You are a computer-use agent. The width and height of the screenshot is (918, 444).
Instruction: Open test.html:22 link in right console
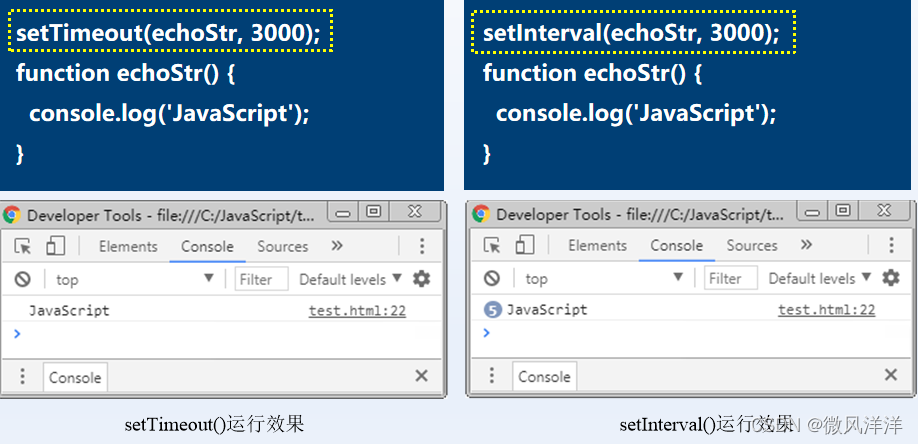pyautogui.click(x=827, y=310)
